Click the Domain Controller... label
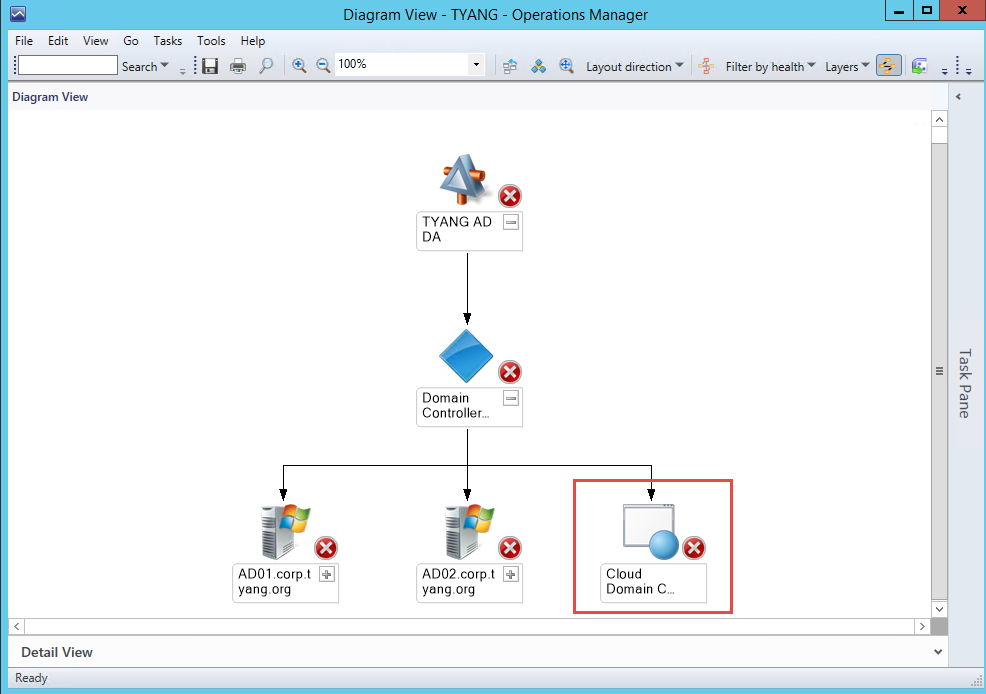The height and width of the screenshot is (694, 986). (455, 405)
